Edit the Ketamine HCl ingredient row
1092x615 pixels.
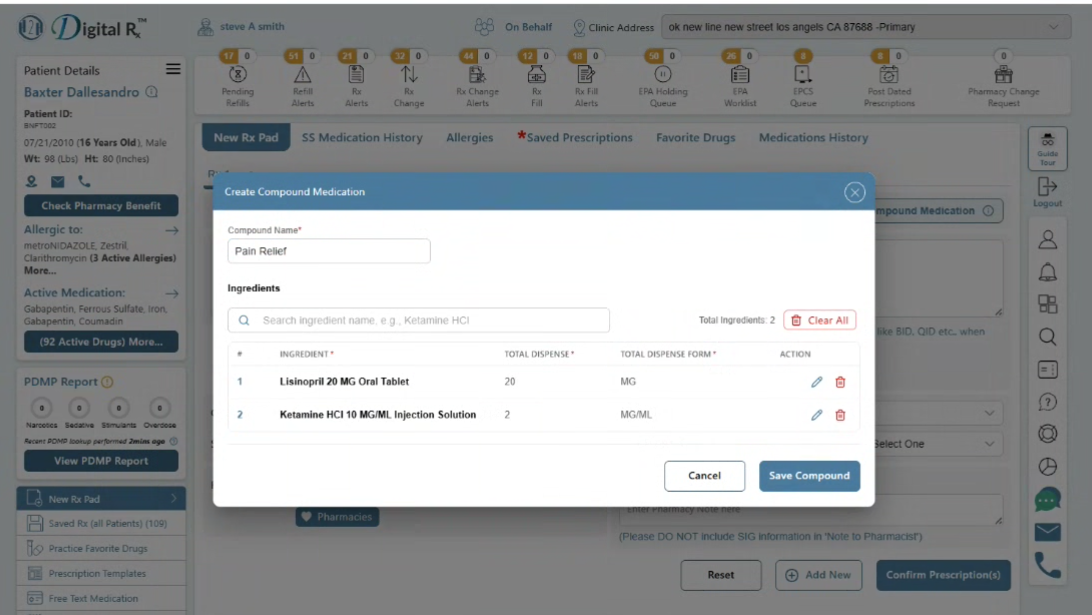coord(816,414)
